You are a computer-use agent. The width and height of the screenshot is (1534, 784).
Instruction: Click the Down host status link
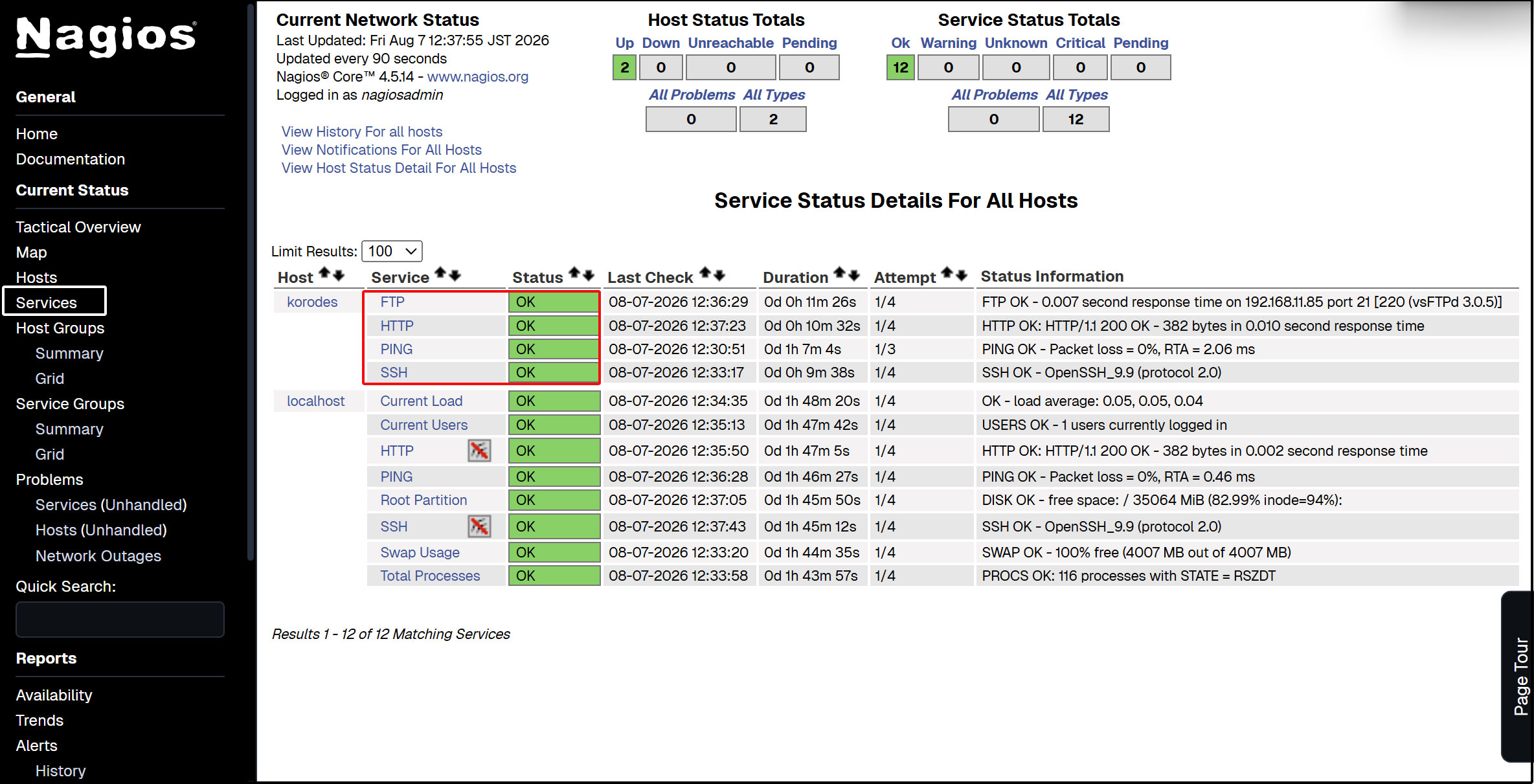coord(661,43)
